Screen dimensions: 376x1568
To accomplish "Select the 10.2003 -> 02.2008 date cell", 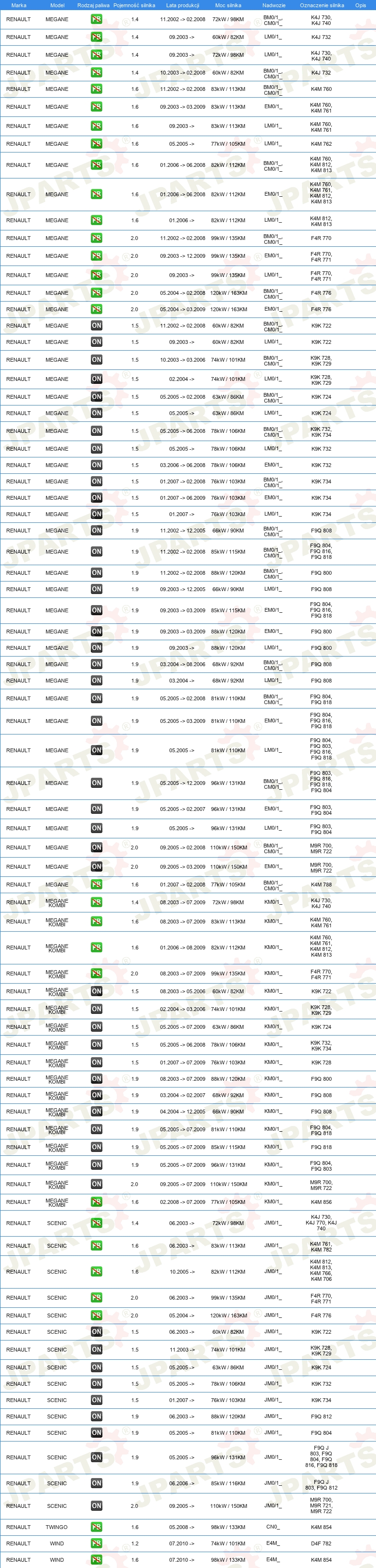I will pos(183,73).
